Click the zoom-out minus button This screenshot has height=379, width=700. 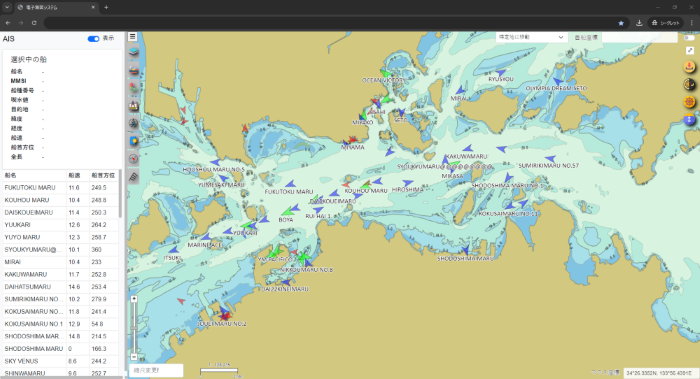point(134,357)
